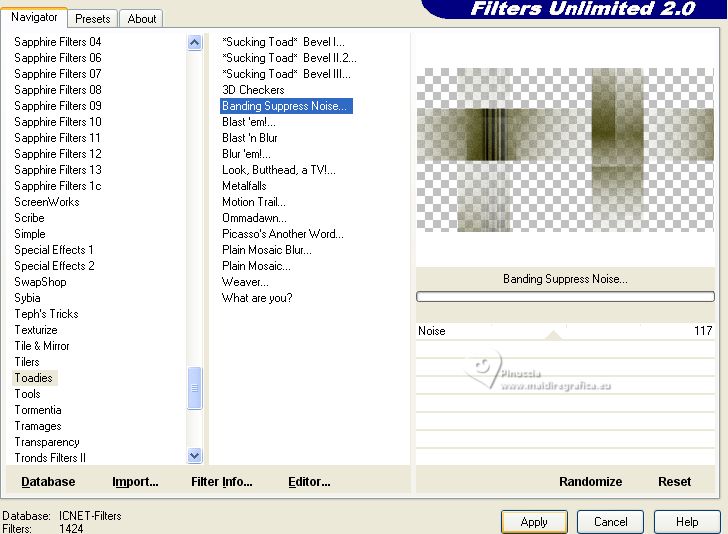
Task: Reset the filter settings
Action: click(x=675, y=482)
